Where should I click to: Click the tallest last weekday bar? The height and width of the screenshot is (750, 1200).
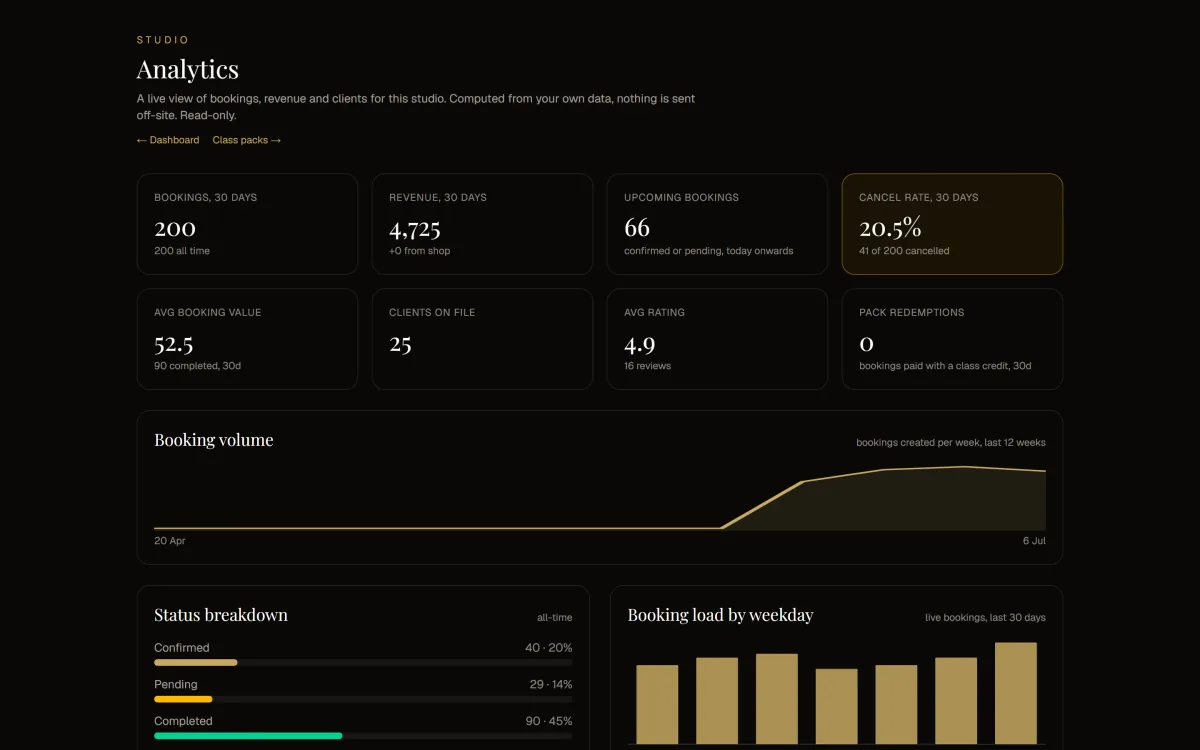(1016, 694)
